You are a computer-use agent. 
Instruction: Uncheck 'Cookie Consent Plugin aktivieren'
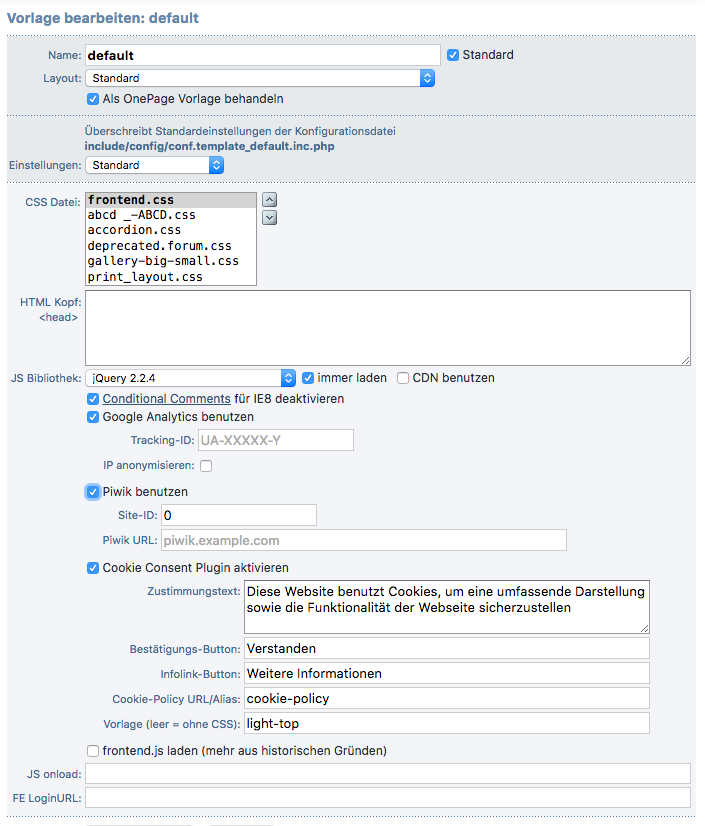point(94,568)
